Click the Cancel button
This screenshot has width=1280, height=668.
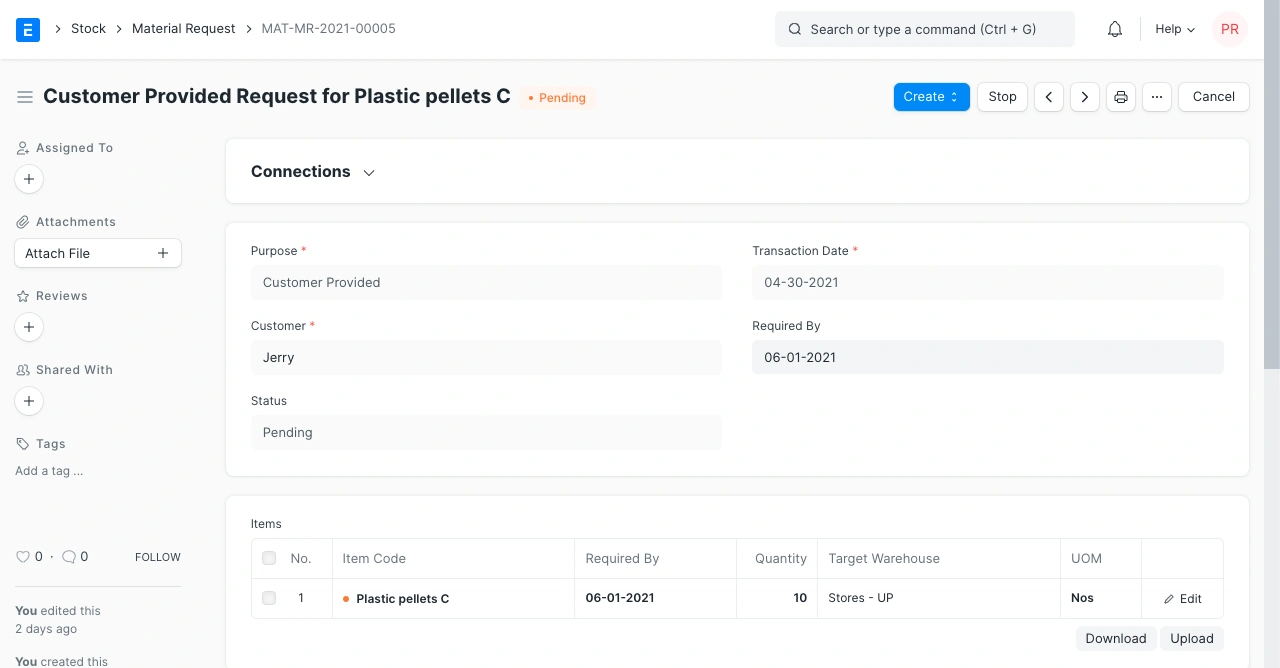(1213, 97)
